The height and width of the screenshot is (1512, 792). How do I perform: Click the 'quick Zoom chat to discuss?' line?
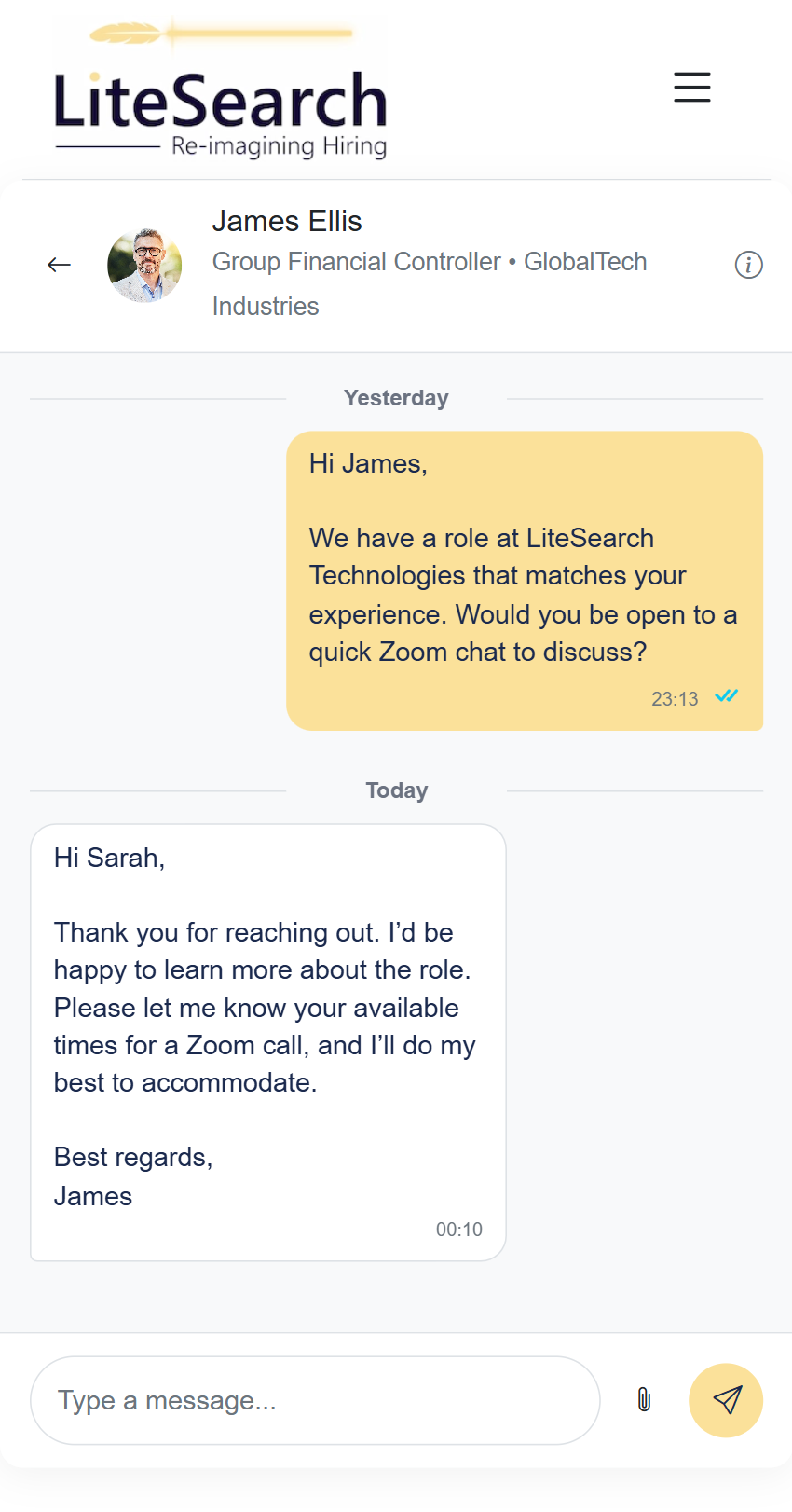click(x=477, y=652)
